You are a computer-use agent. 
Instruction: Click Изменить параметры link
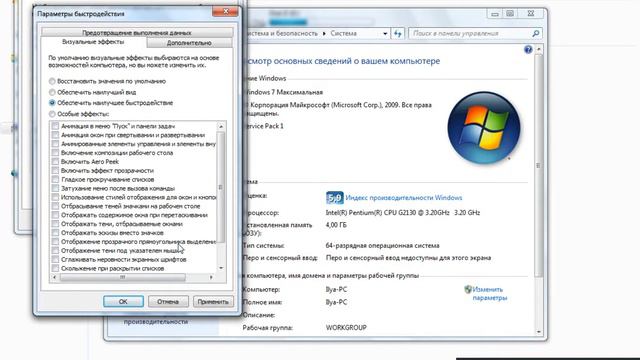(489, 294)
